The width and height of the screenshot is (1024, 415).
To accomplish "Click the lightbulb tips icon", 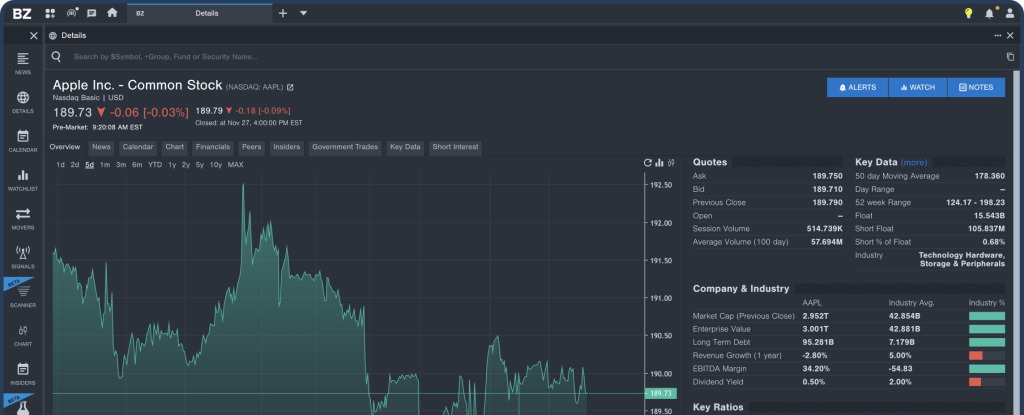I will tap(968, 13).
